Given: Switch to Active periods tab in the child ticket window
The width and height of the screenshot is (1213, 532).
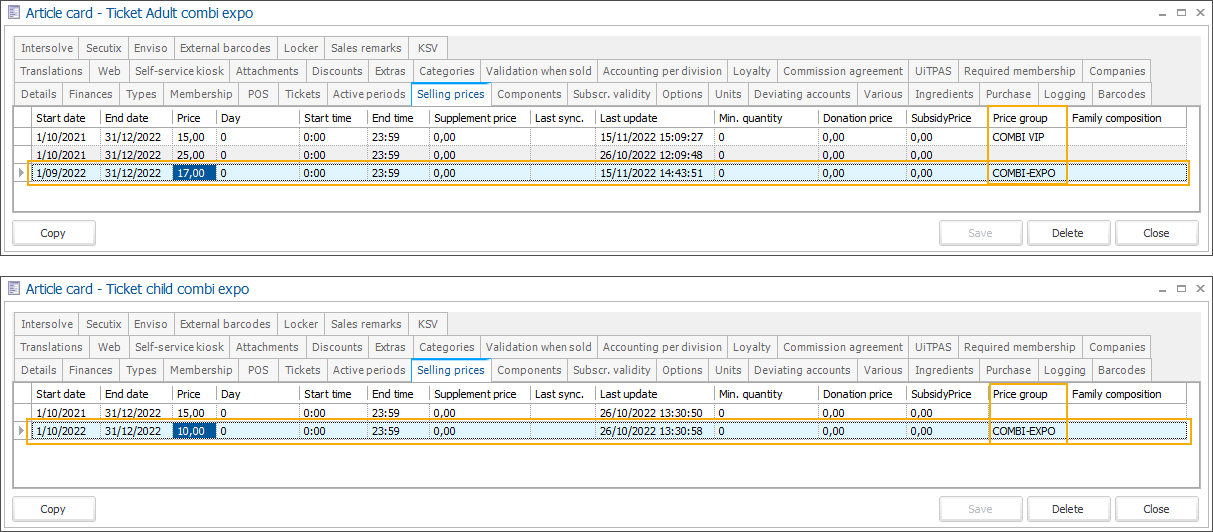Looking at the screenshot, I should pyautogui.click(x=368, y=370).
